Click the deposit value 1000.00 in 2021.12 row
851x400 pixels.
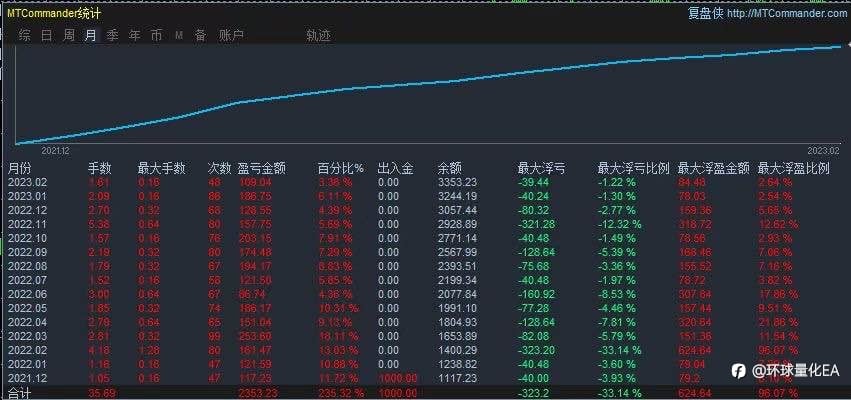[398, 378]
